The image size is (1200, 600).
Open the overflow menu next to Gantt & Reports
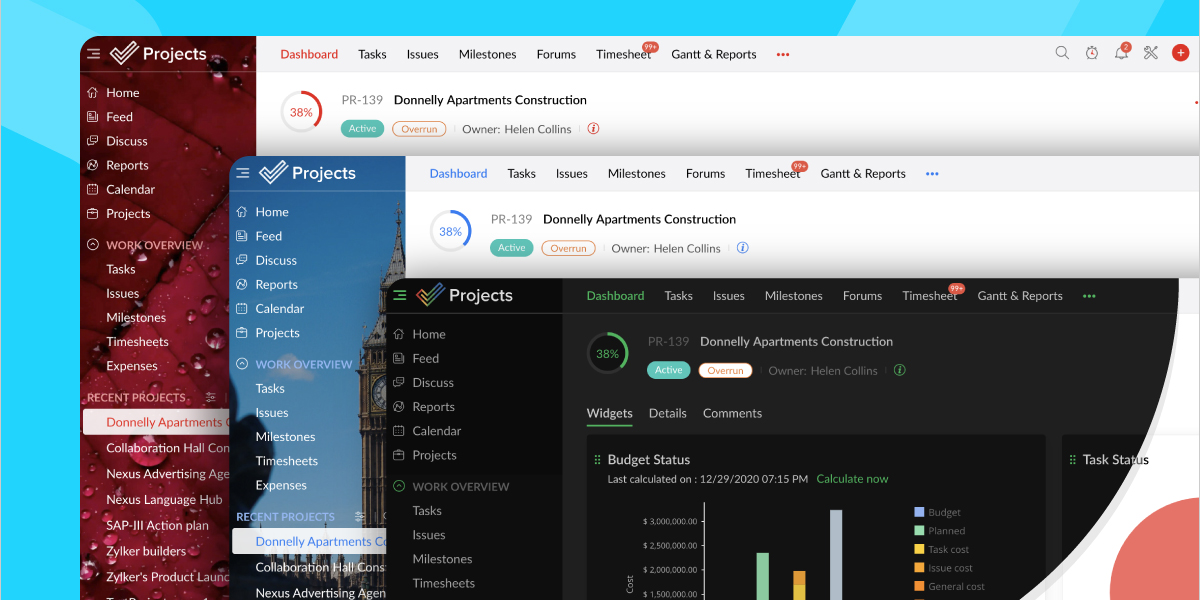coord(1088,296)
